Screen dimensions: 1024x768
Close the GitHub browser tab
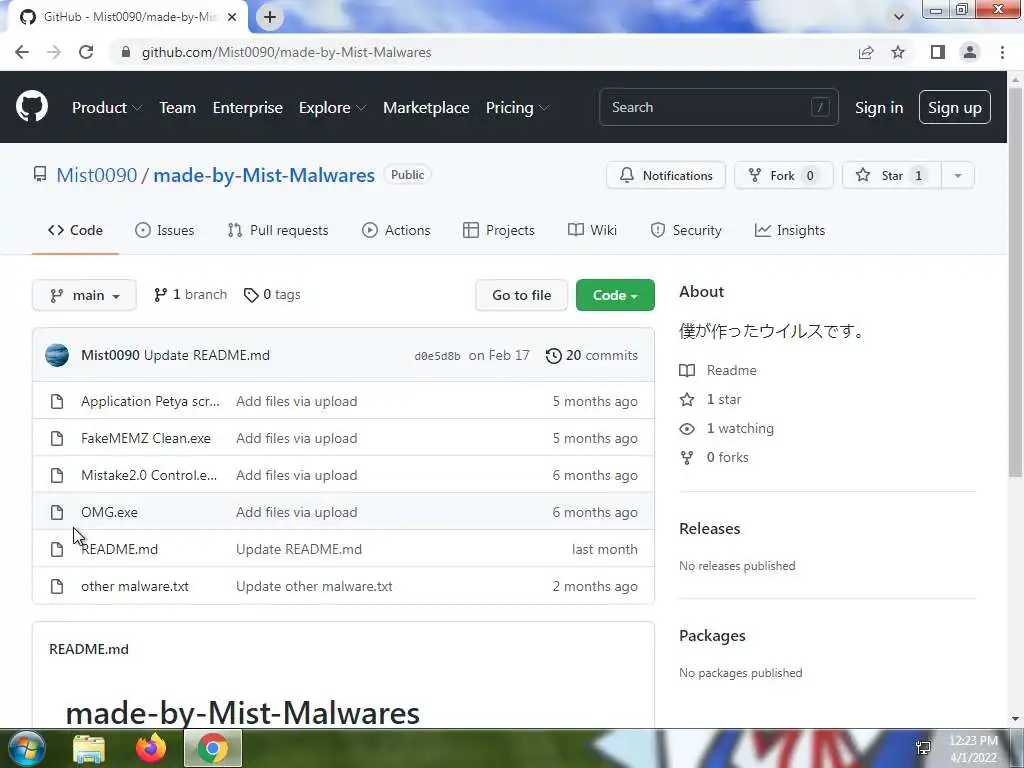[232, 17]
